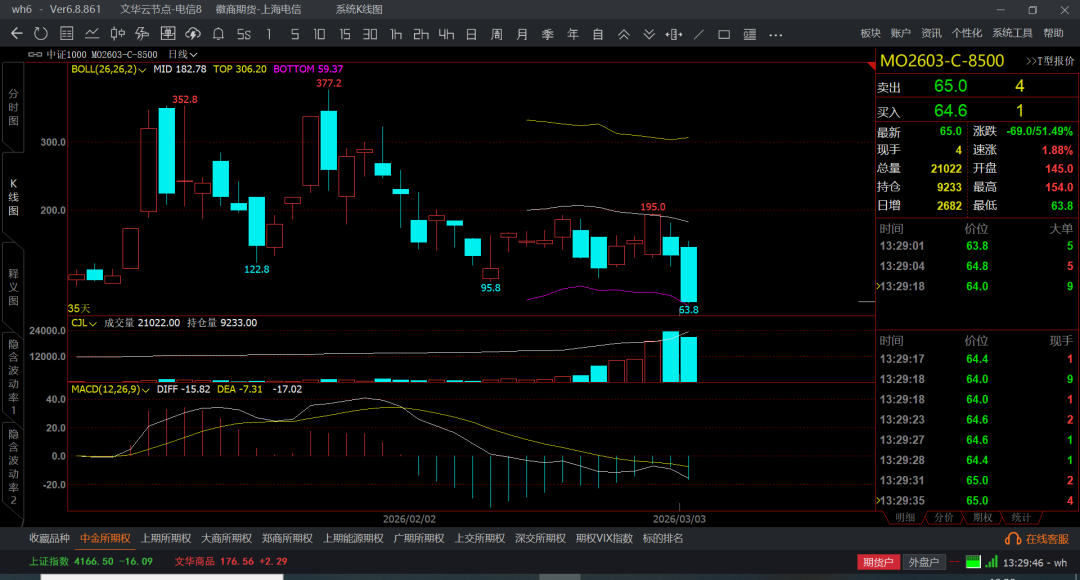
Task: Click the back arrow in the toolbar
Action: click(x=16, y=33)
